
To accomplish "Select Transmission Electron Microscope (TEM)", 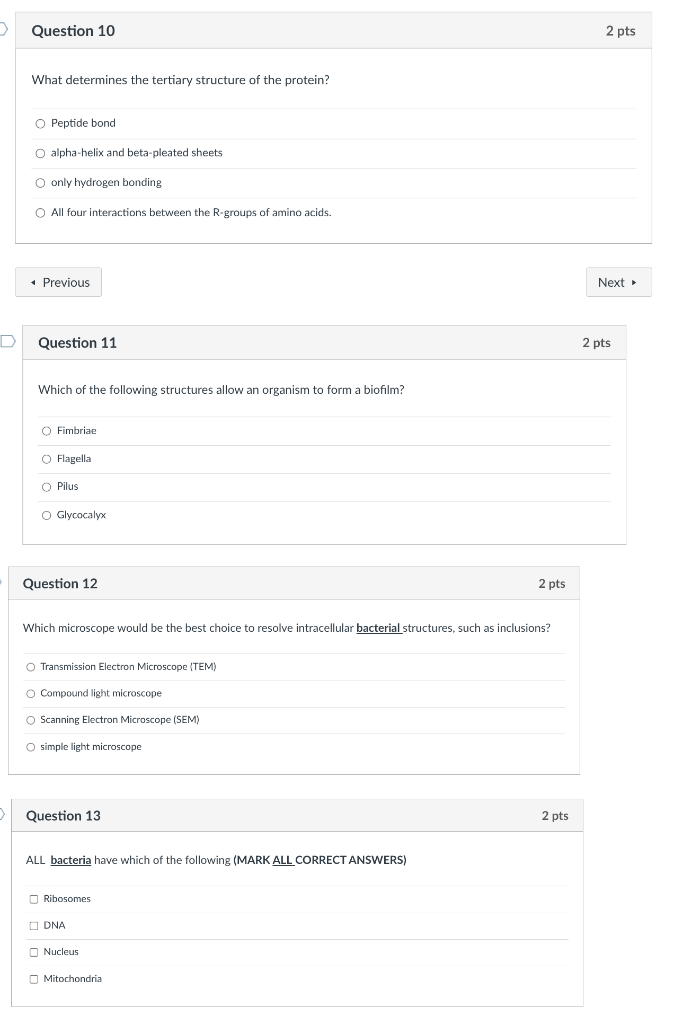I will [32, 666].
